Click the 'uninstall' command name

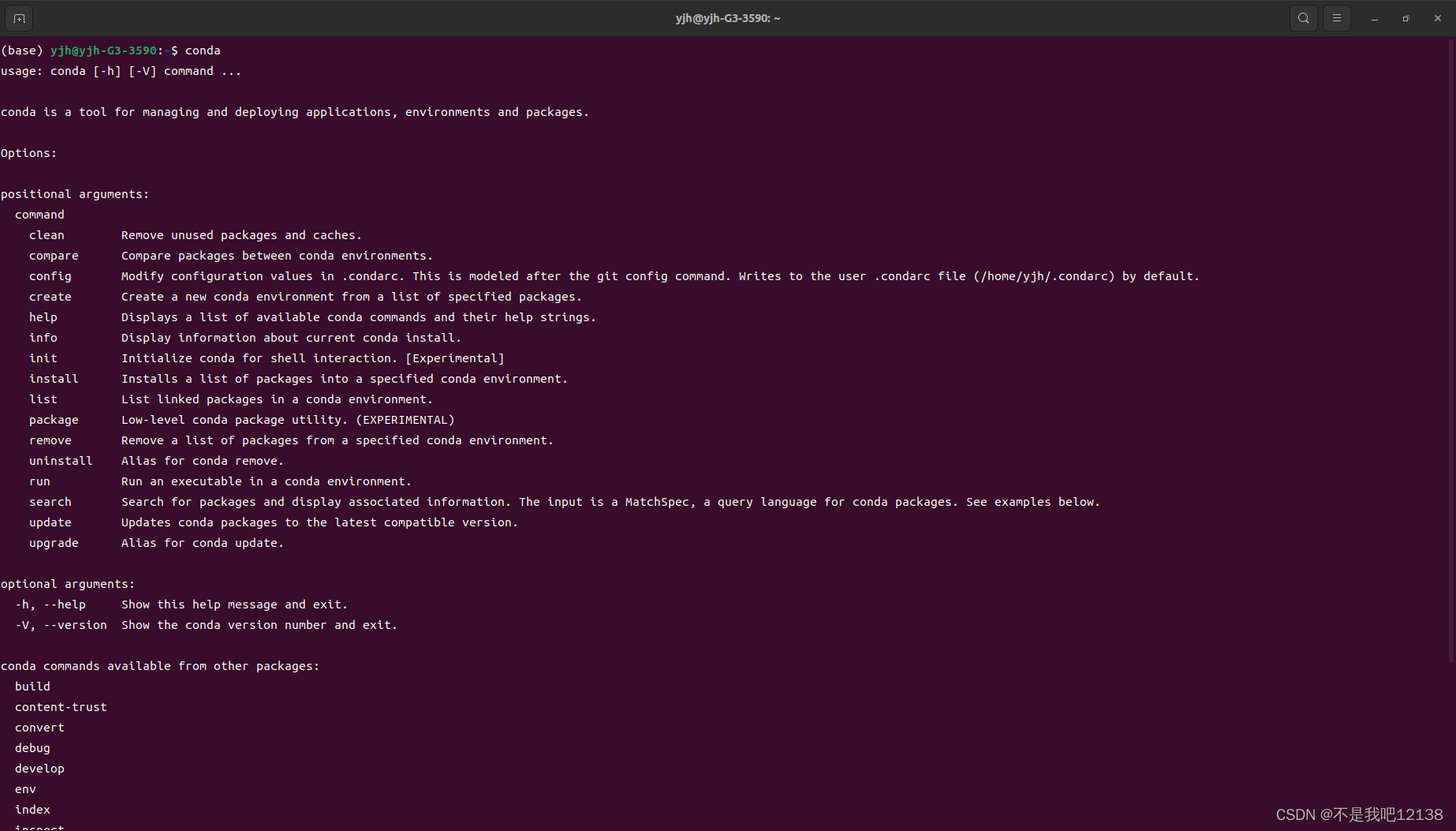coord(61,461)
